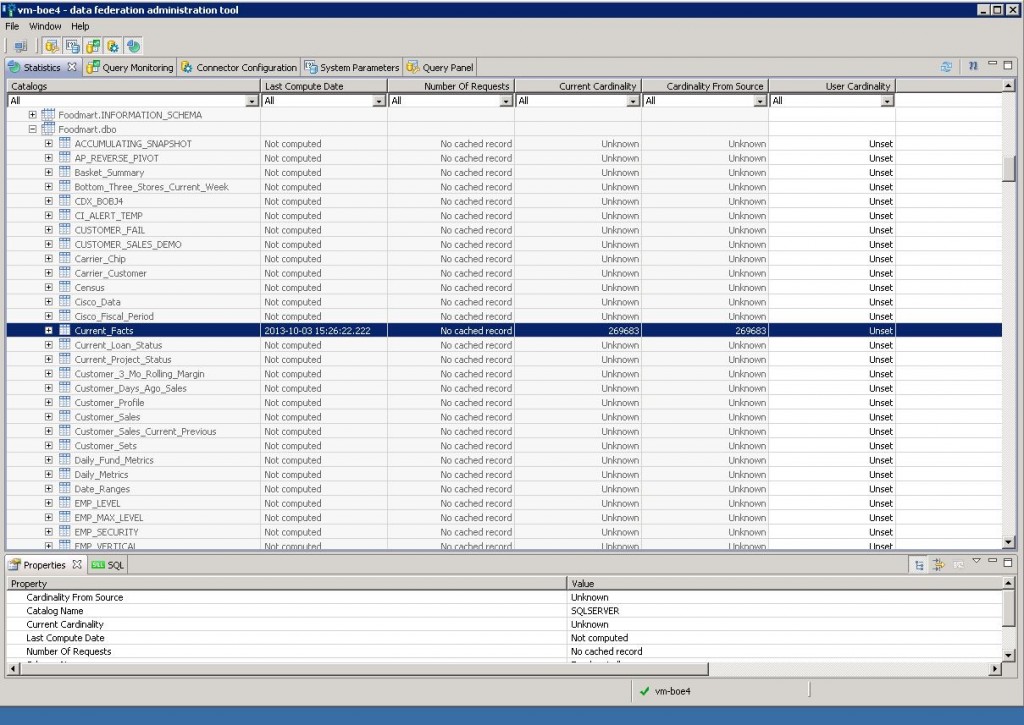Open the Catalogs filter dropdown

tap(252, 101)
